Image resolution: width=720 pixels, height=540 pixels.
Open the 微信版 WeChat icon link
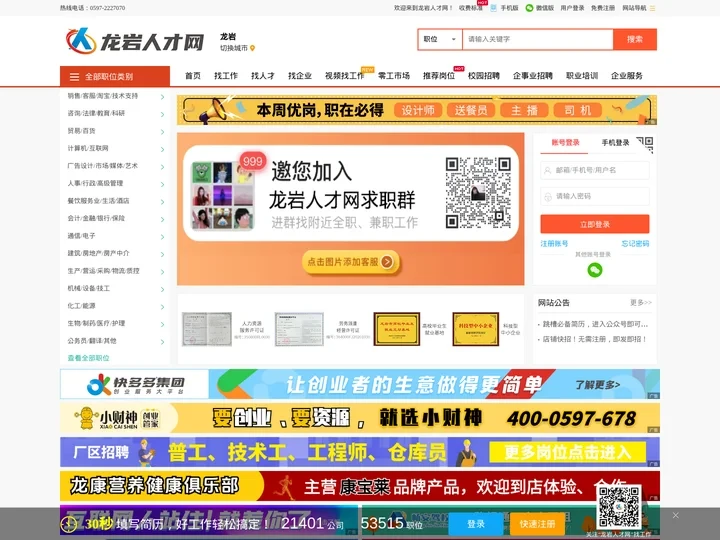(529, 8)
